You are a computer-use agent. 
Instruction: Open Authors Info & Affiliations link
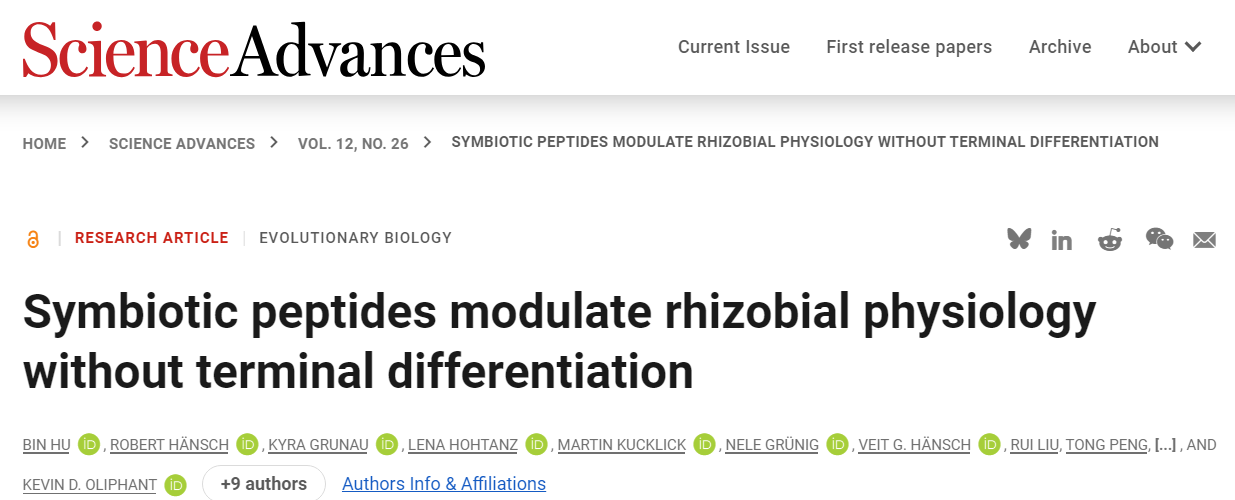click(444, 484)
